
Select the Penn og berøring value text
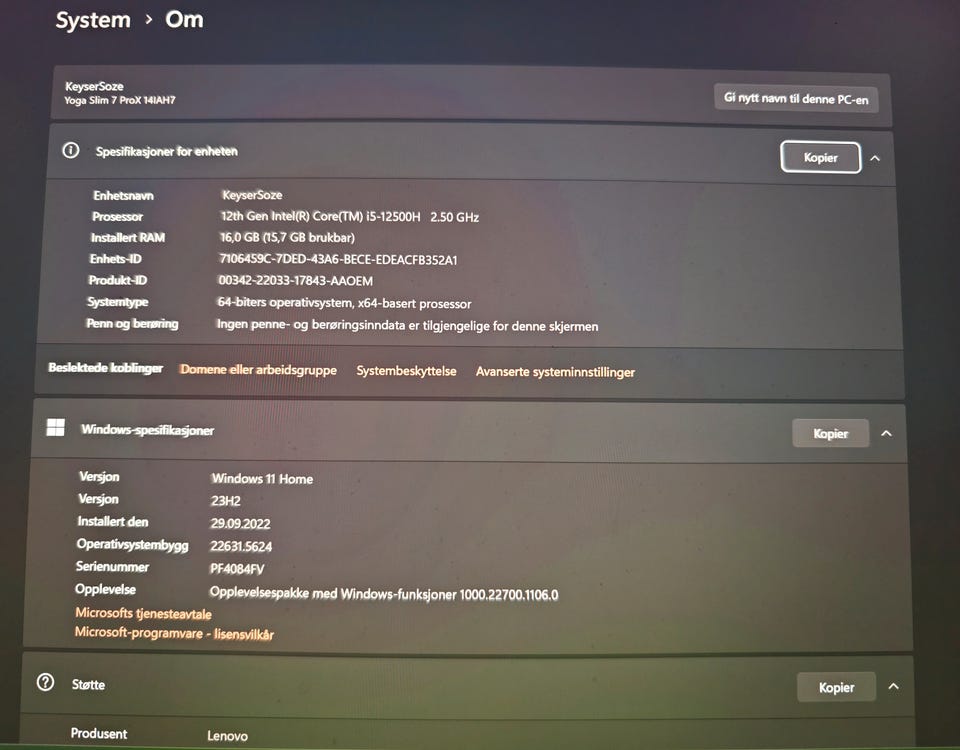point(407,325)
